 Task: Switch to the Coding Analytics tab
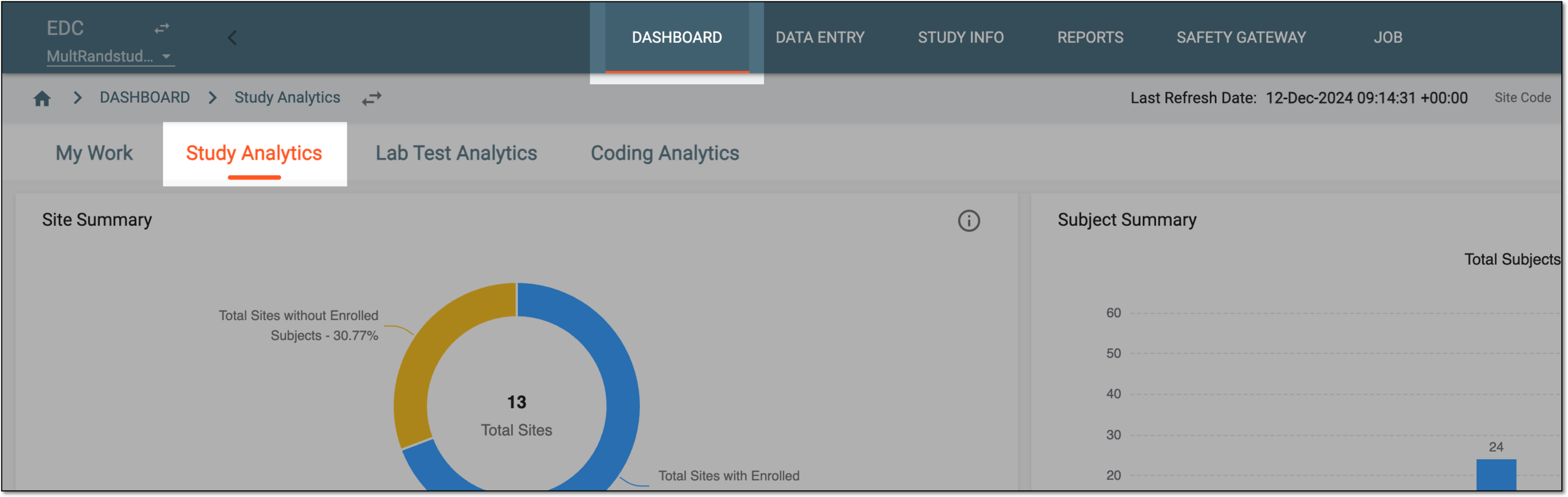(x=665, y=153)
